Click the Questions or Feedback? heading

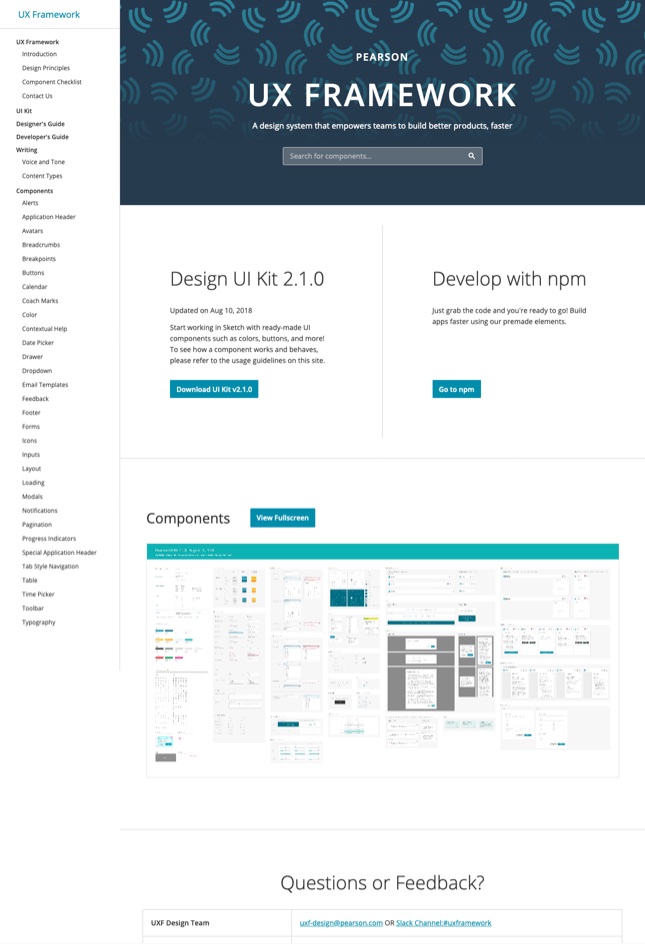tap(382, 883)
